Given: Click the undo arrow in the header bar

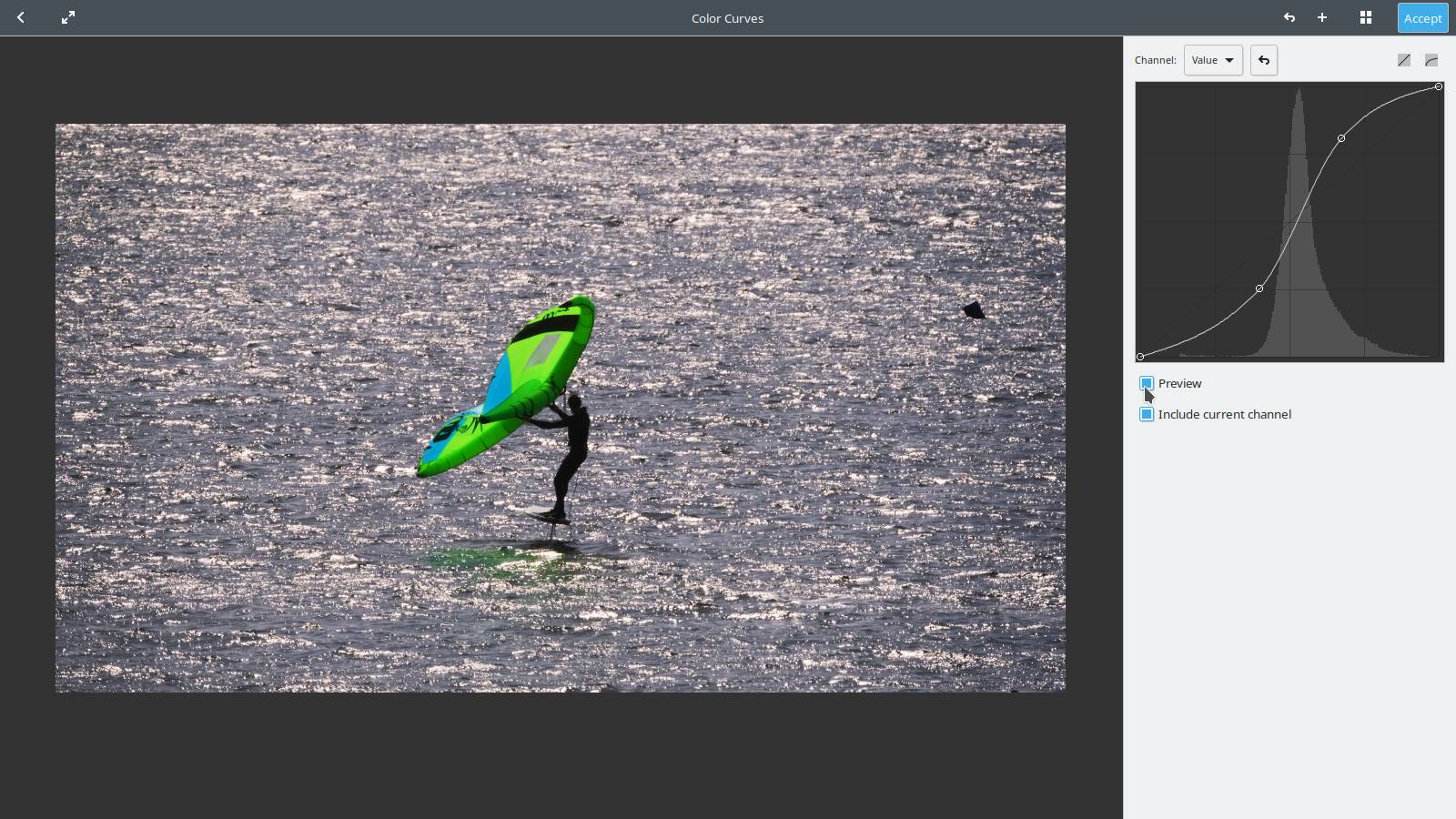Looking at the screenshot, I should (1289, 17).
